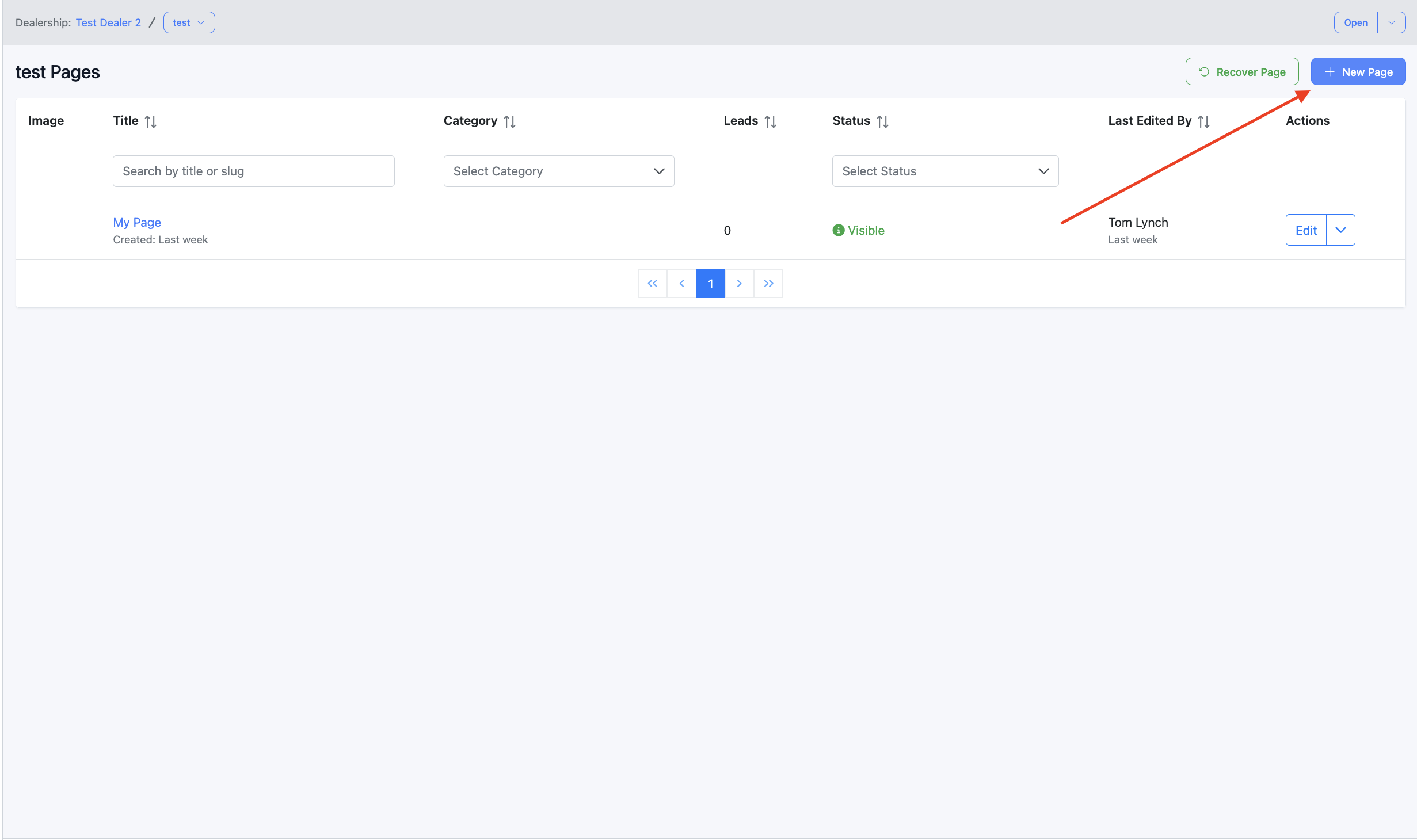Screen dimensions: 1417x840
Task: Open the test site selector dropdown
Action: point(189,22)
